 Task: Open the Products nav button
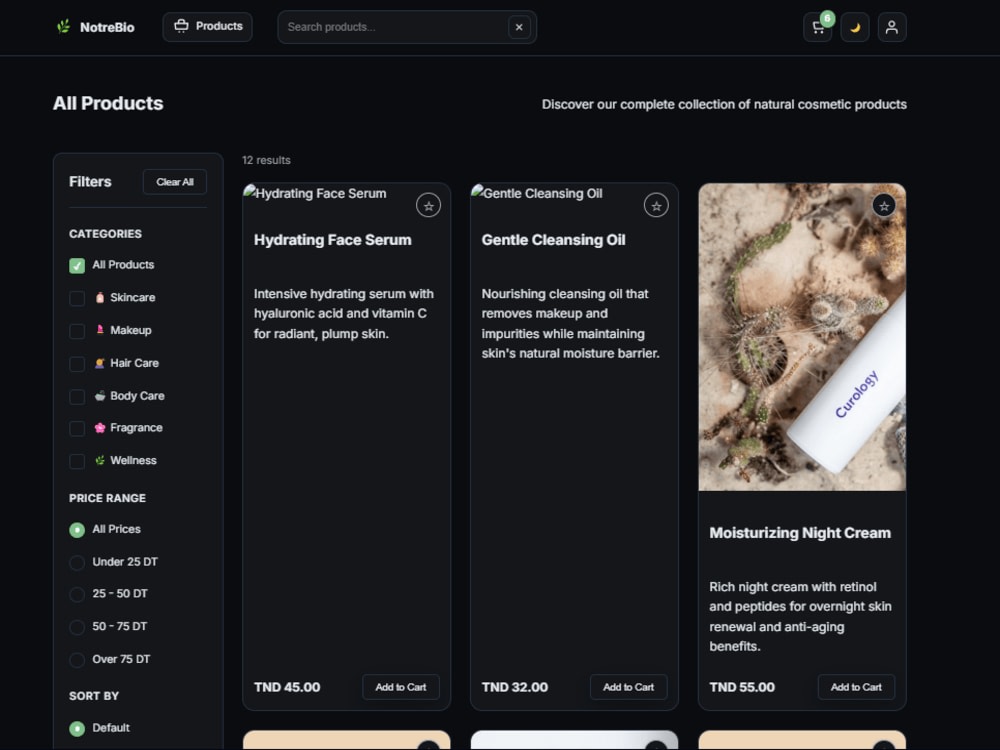click(x=207, y=27)
